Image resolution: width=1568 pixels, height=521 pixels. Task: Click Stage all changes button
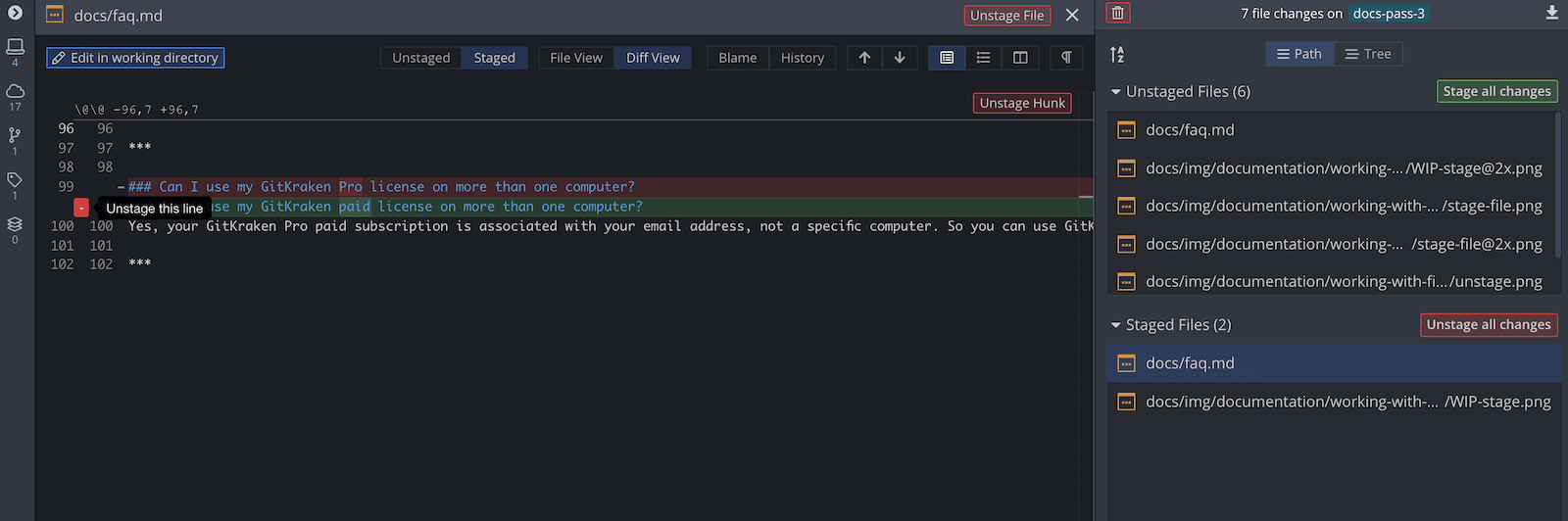click(x=1497, y=91)
